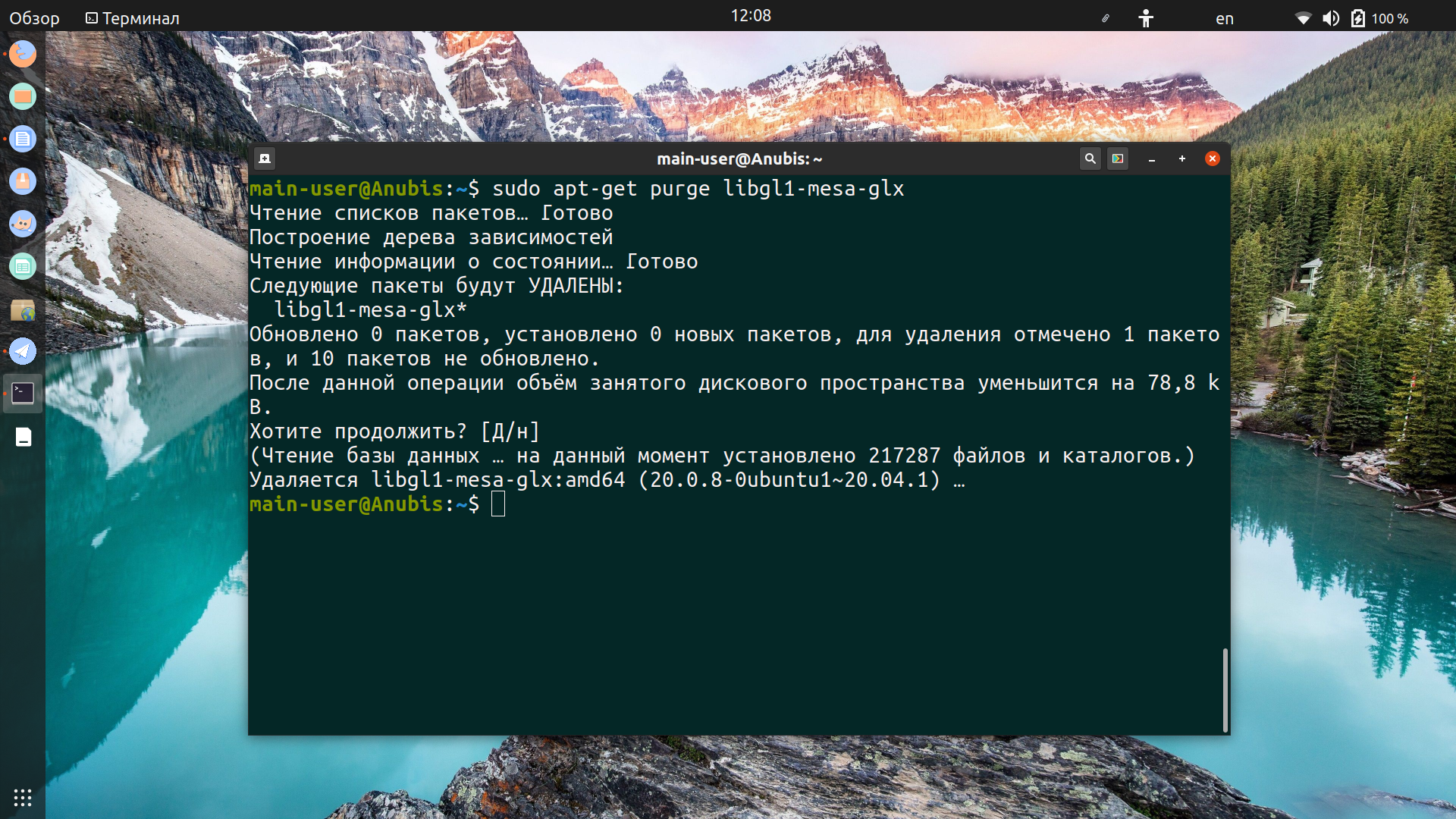Image resolution: width=1456 pixels, height=819 pixels.
Task: Click the prompt 'Хотите продолжить? [Д/н]'
Action: coord(394,431)
